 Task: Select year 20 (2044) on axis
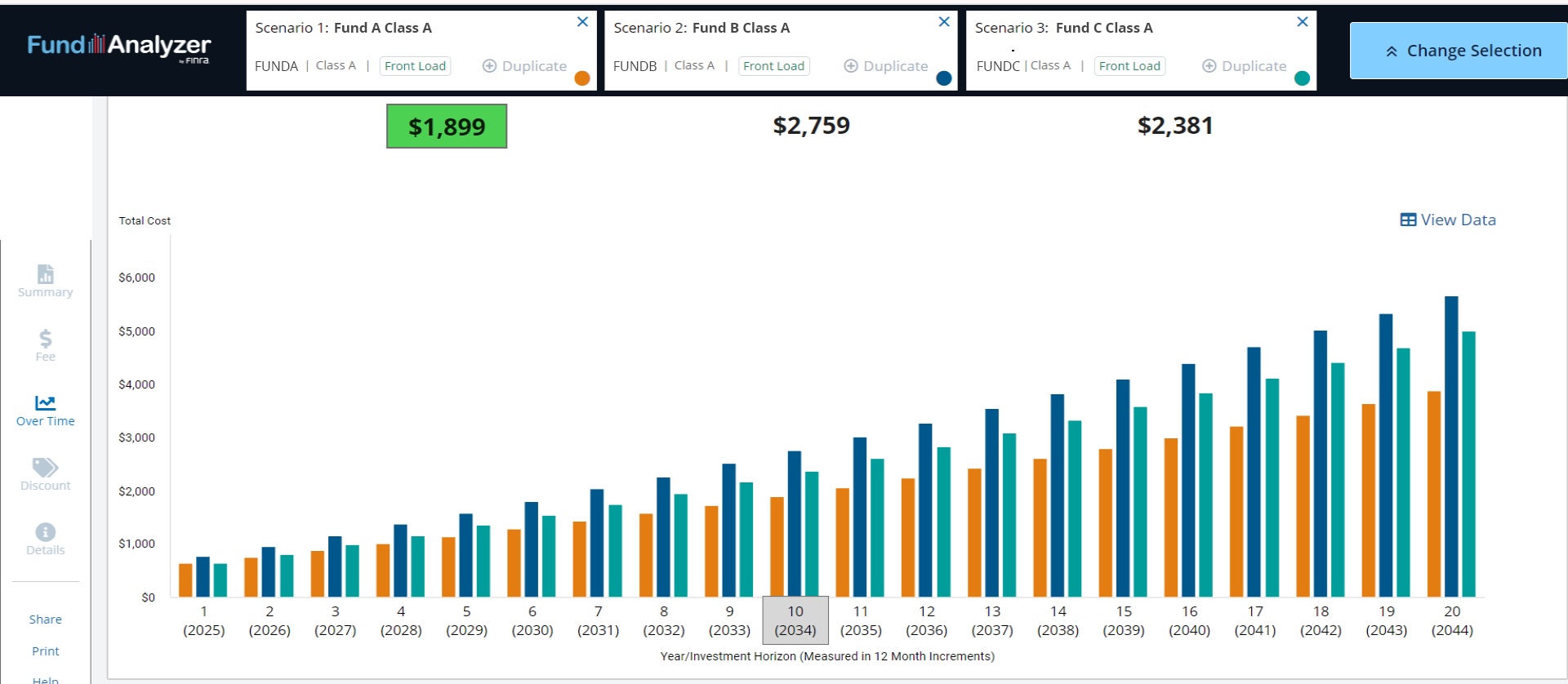coord(1452,620)
